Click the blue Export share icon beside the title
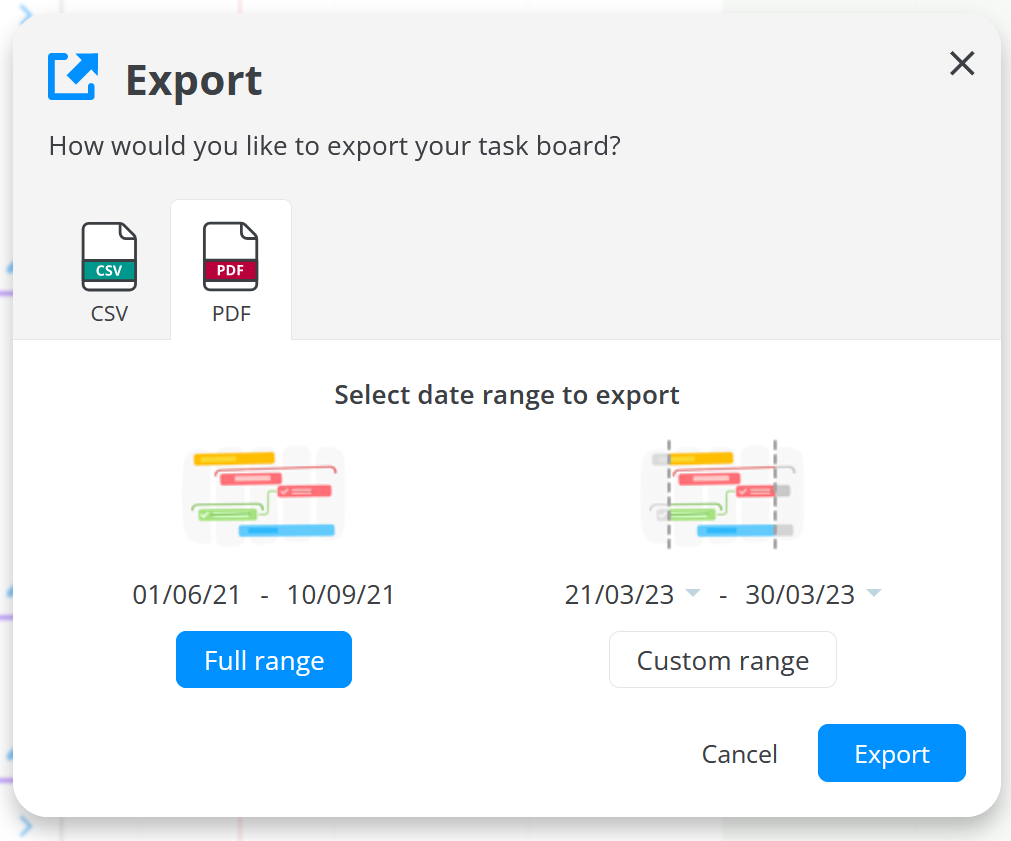 click(69, 75)
